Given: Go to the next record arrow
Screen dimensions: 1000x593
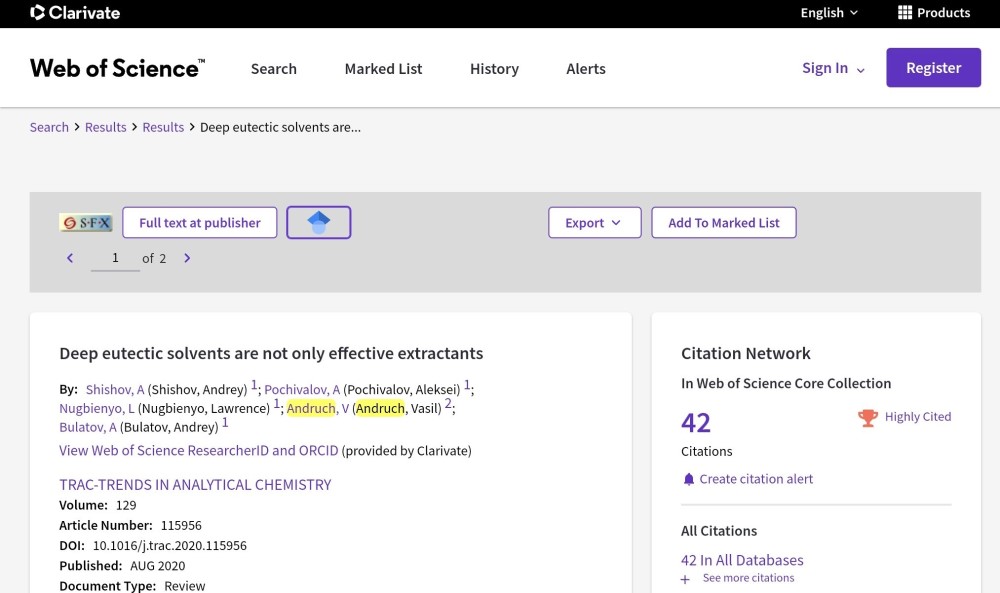Looking at the screenshot, I should tap(187, 258).
